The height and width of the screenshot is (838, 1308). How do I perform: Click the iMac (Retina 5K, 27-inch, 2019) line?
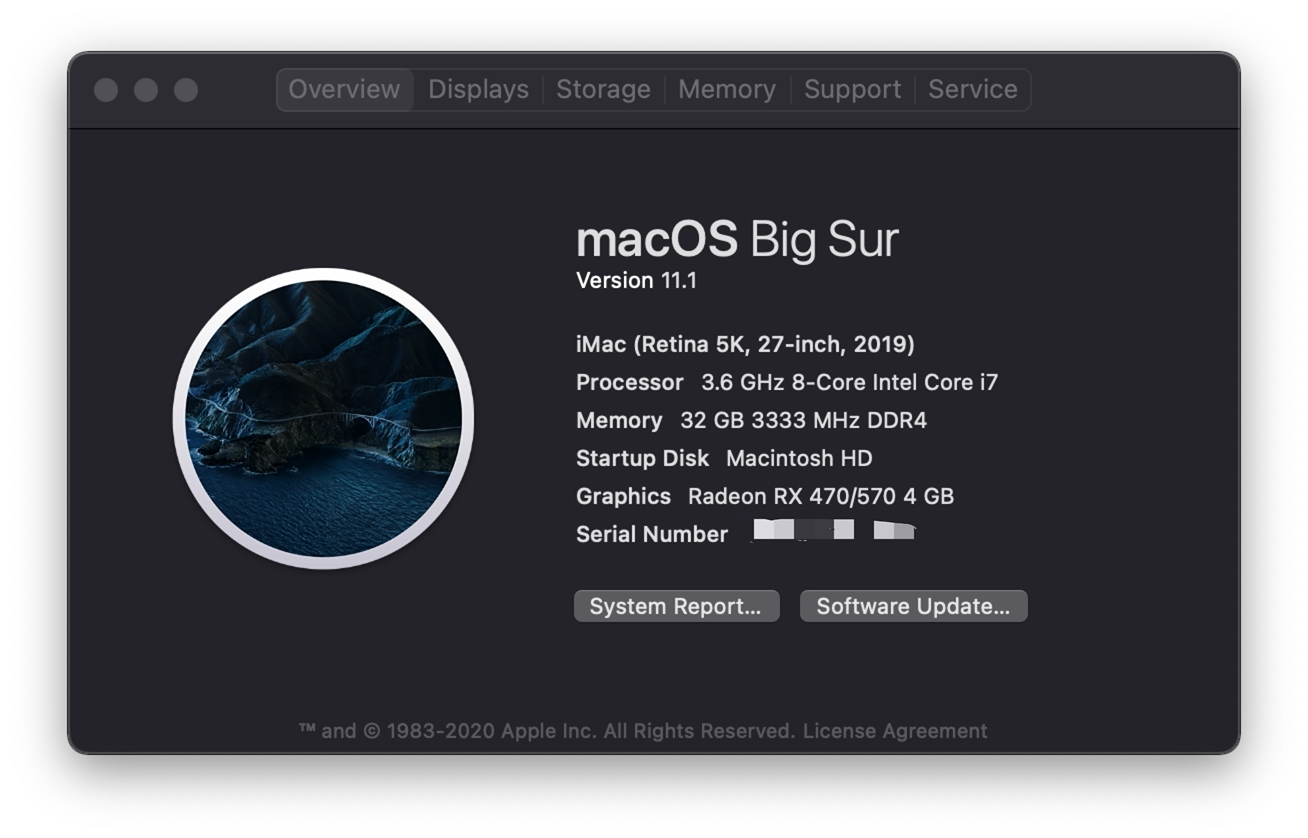[745, 345]
